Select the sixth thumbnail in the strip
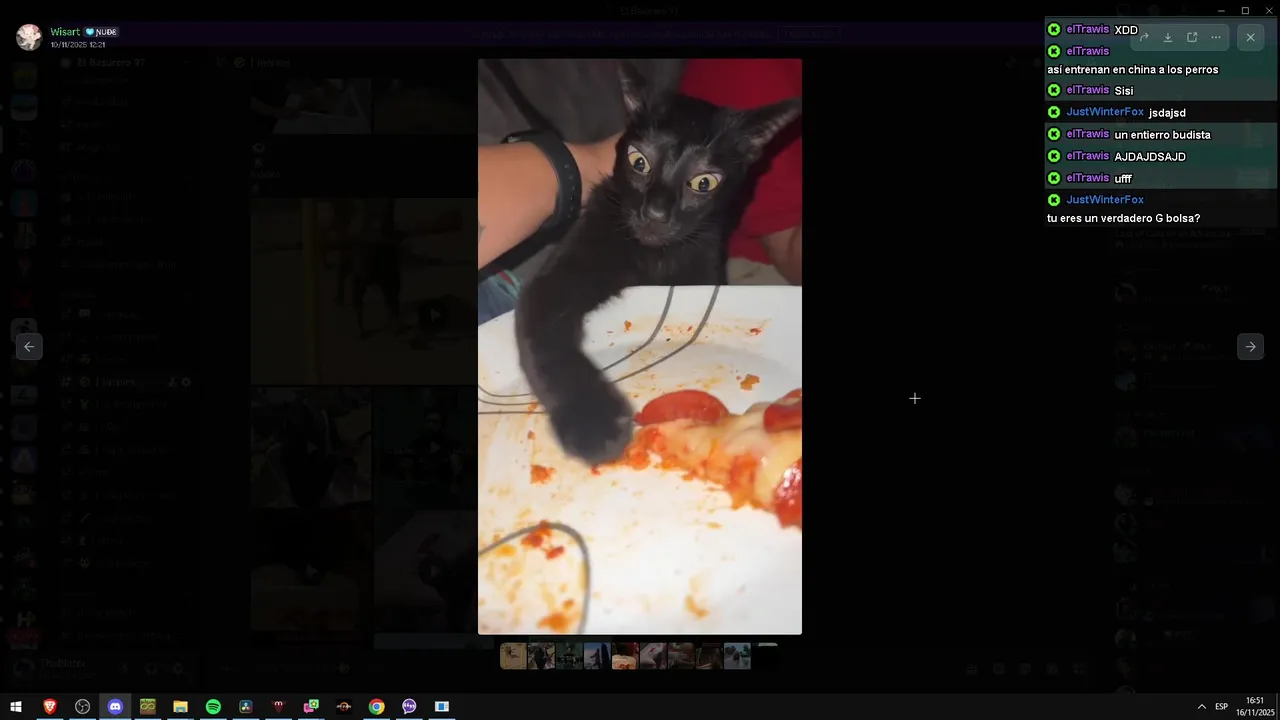 [x=653, y=656]
